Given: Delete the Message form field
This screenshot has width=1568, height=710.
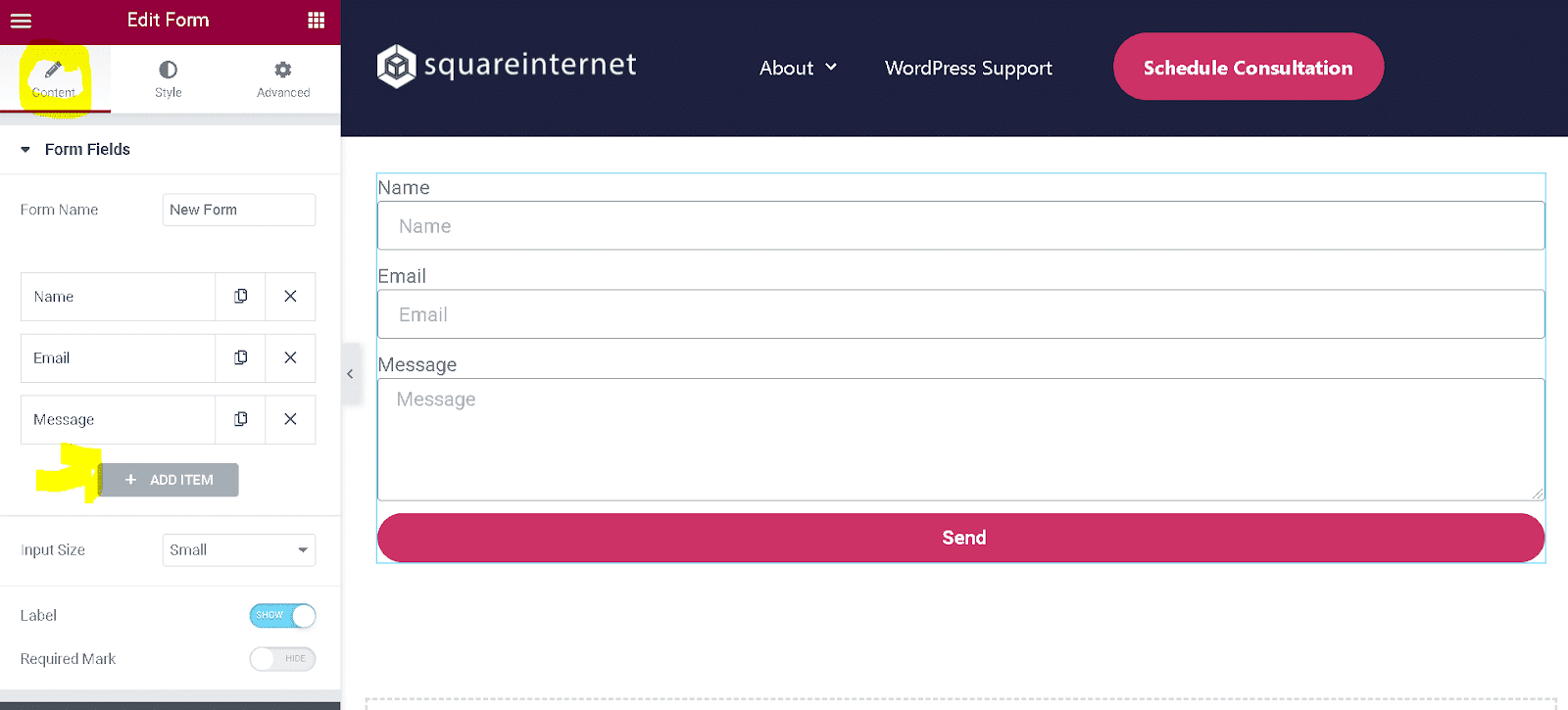Looking at the screenshot, I should (x=290, y=419).
